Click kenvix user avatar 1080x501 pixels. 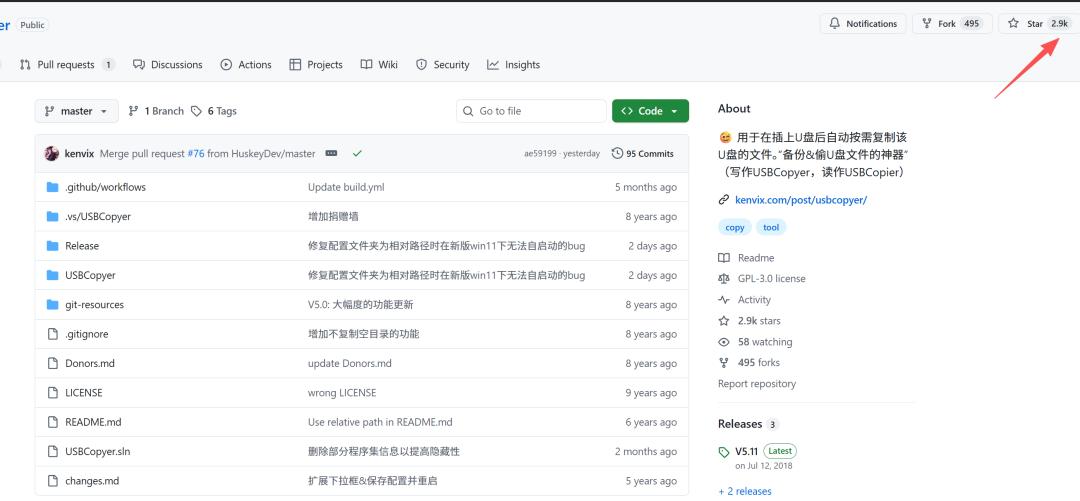(52, 154)
